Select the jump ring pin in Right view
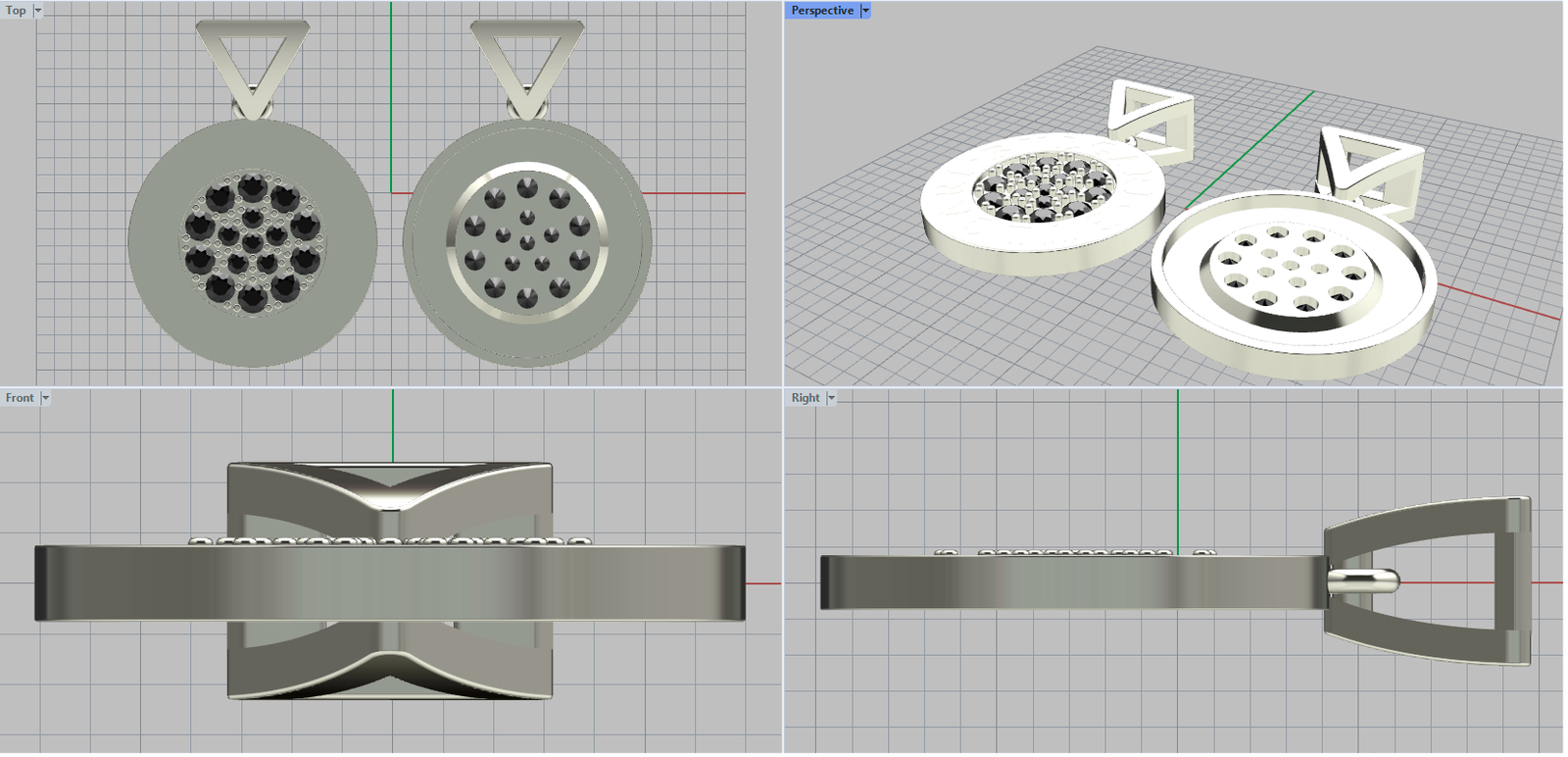The height and width of the screenshot is (757, 1568). 1364,581
